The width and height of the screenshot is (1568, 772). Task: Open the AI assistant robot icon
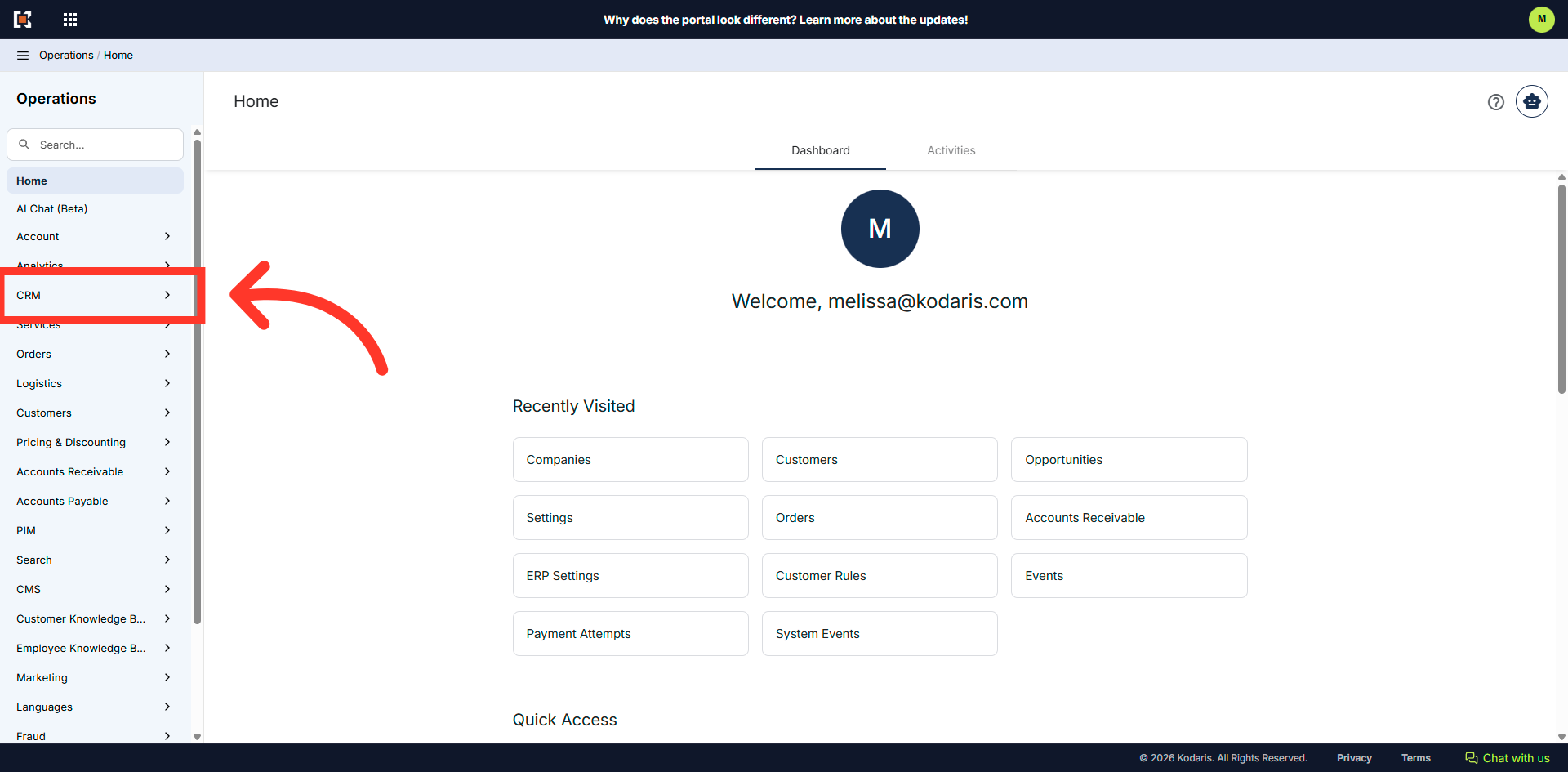point(1531,101)
